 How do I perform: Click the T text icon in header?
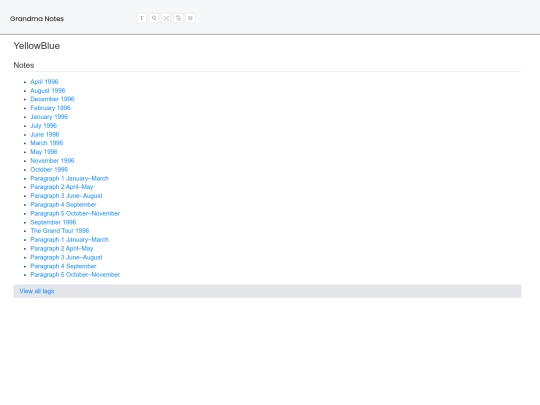[x=142, y=18]
